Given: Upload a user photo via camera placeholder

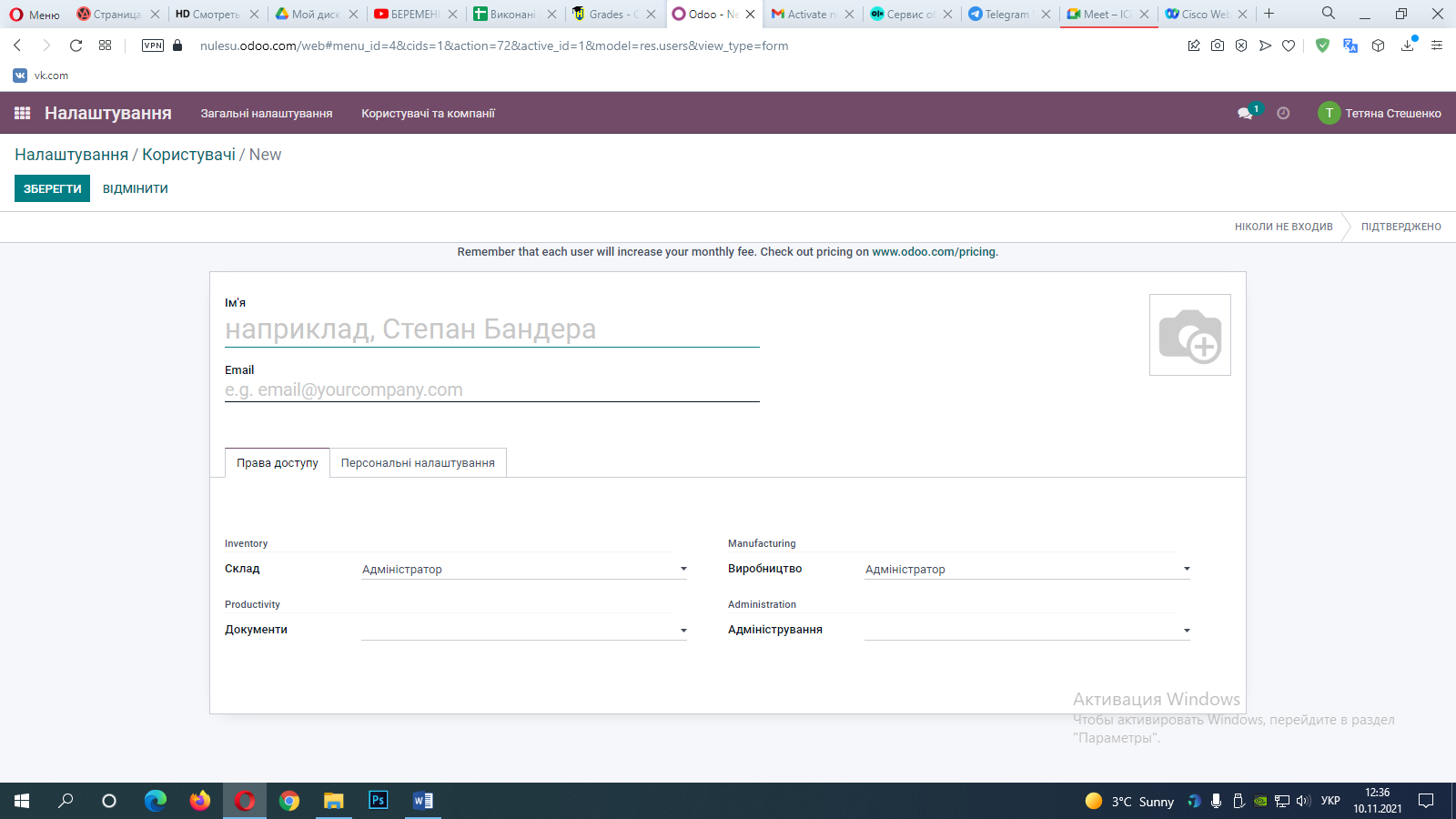Looking at the screenshot, I should (1190, 335).
